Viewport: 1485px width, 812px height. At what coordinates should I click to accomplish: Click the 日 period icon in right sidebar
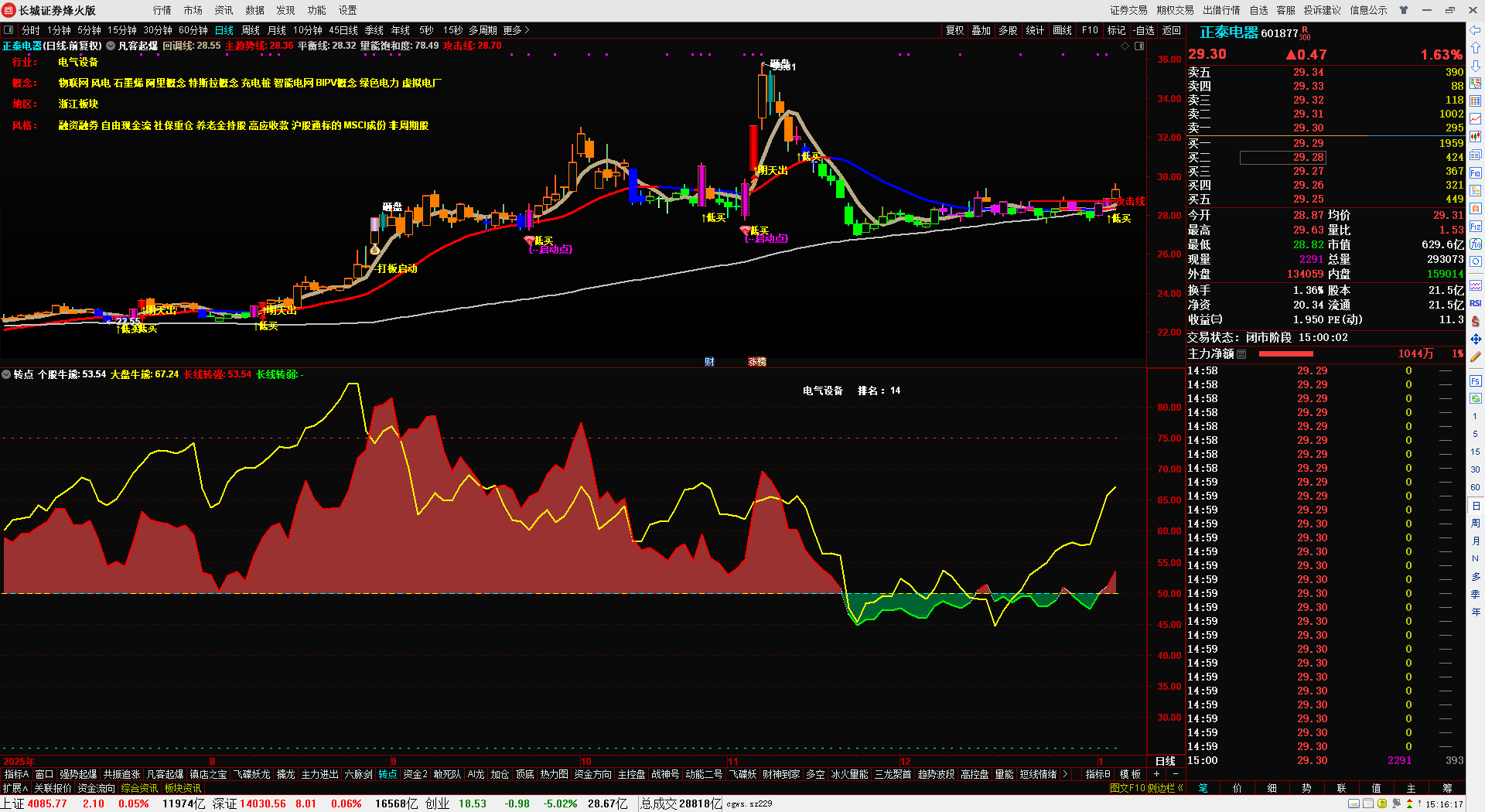tap(1475, 506)
